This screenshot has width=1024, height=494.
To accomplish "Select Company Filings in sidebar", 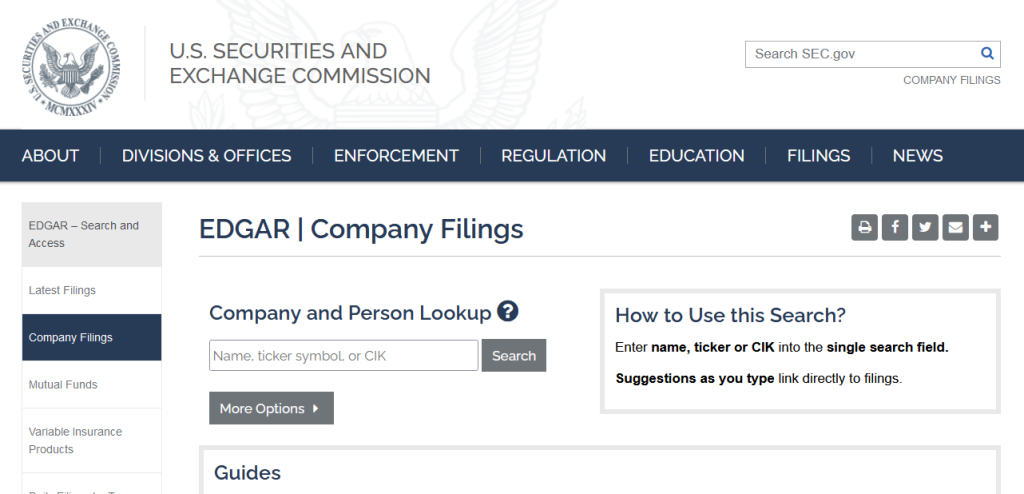I will (92, 337).
